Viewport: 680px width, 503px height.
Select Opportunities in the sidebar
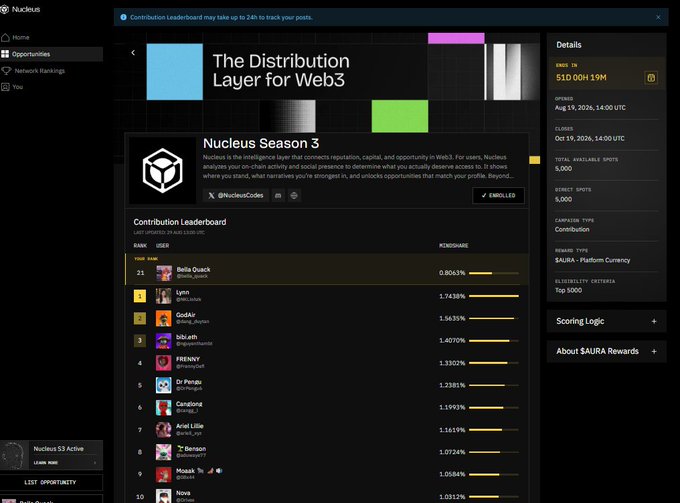click(x=52, y=54)
